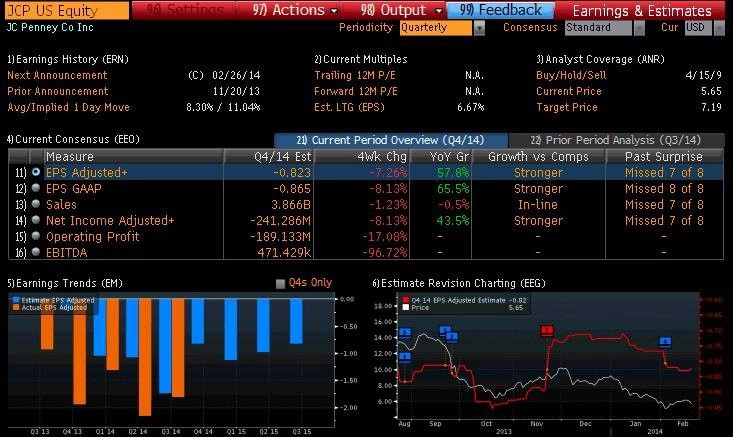Image resolution: width=733 pixels, height=437 pixels.
Task: Click the JC Penney Co Inc company name
Action: coord(50,27)
